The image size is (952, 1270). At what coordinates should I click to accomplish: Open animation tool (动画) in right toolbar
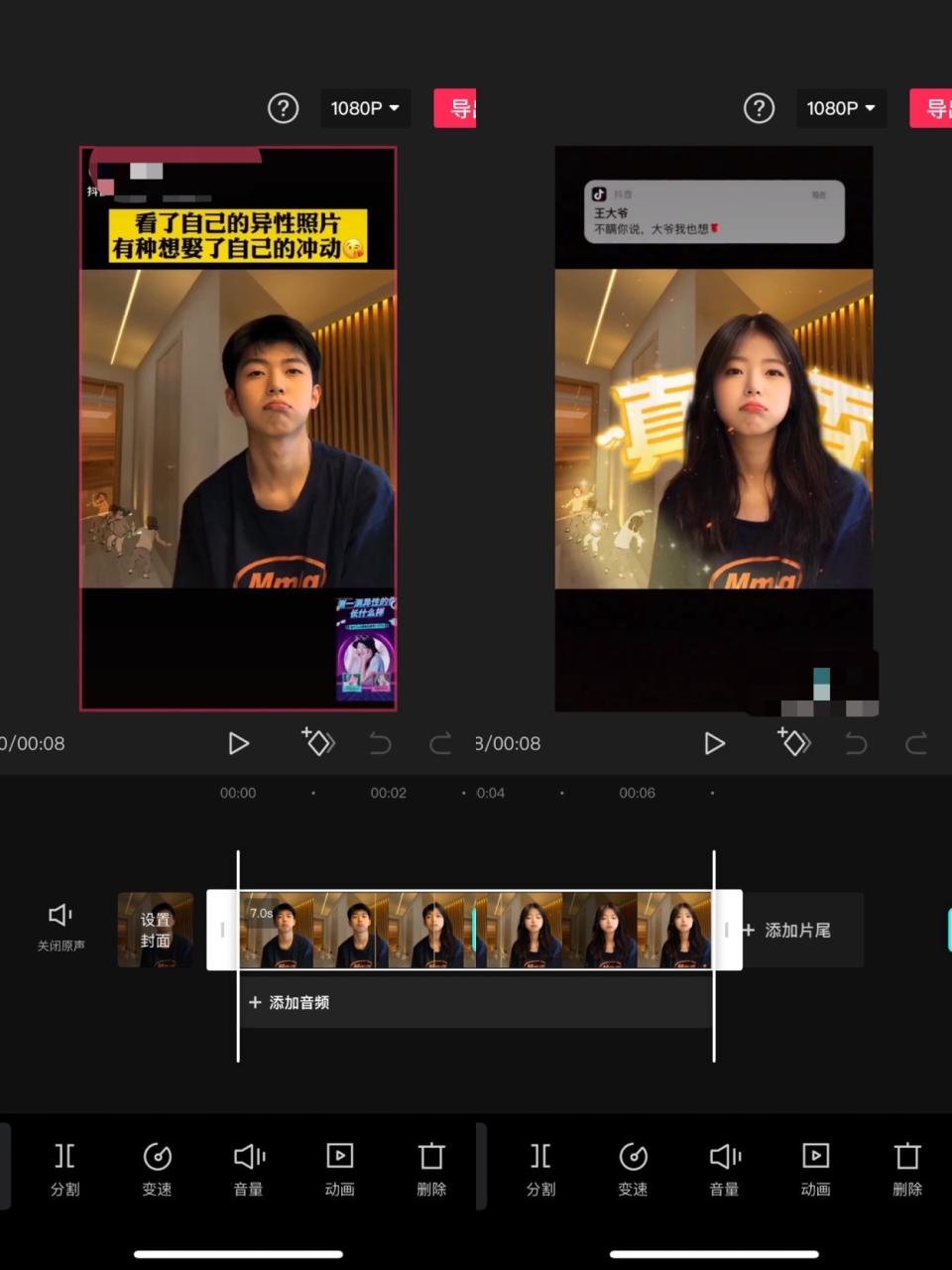(815, 1169)
